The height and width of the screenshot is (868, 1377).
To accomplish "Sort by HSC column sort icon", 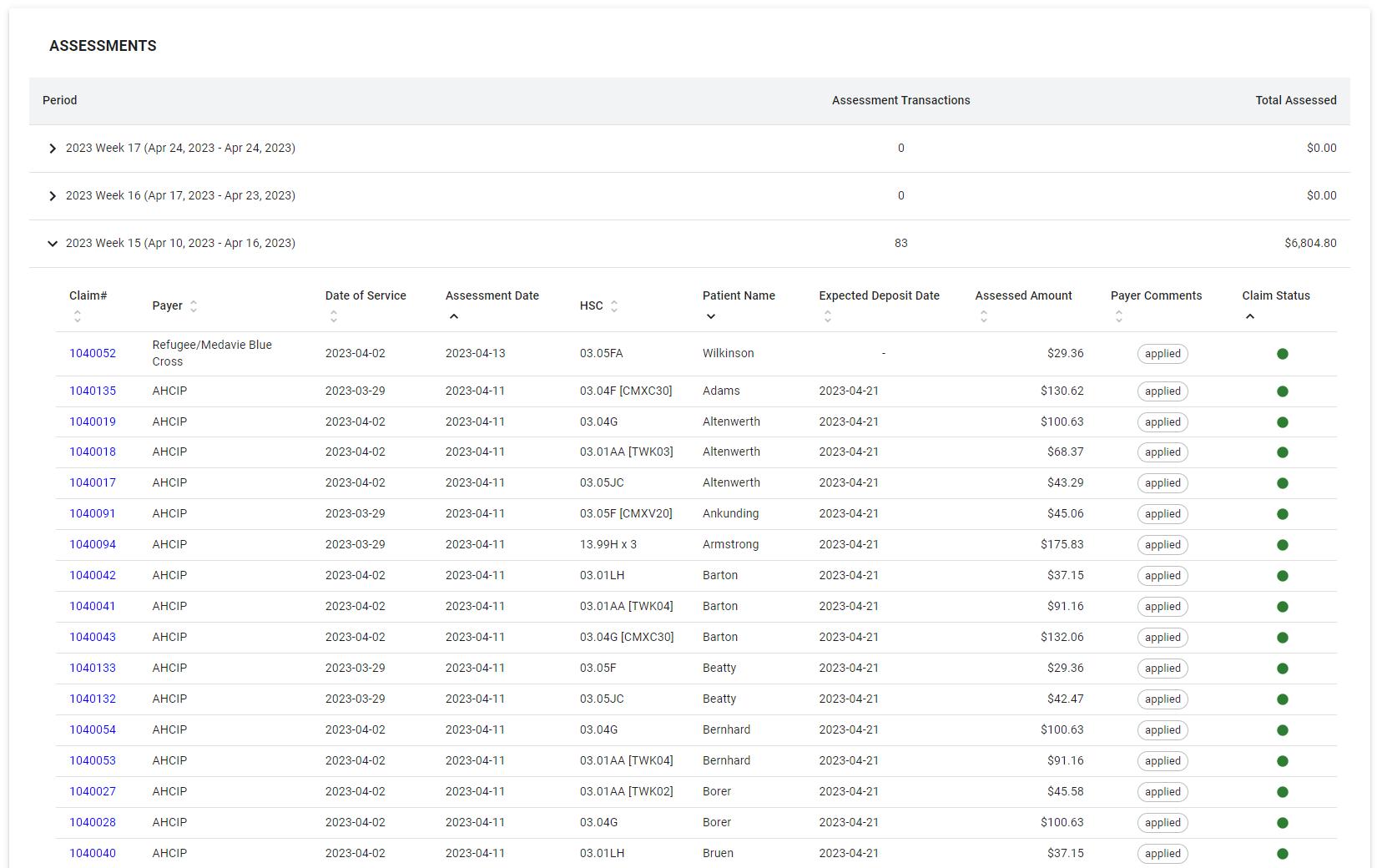I will tap(614, 306).
